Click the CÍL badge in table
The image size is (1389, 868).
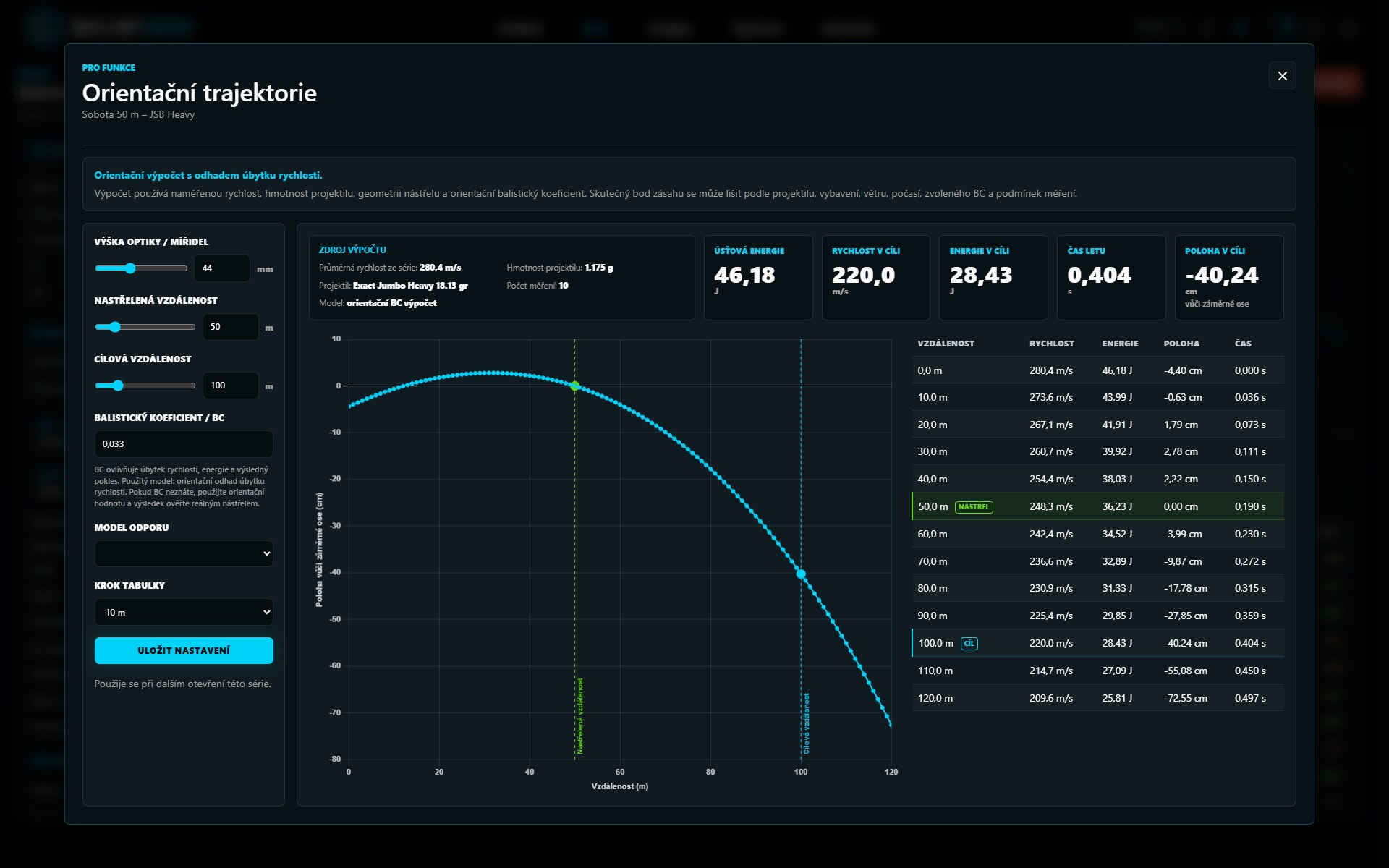click(969, 644)
